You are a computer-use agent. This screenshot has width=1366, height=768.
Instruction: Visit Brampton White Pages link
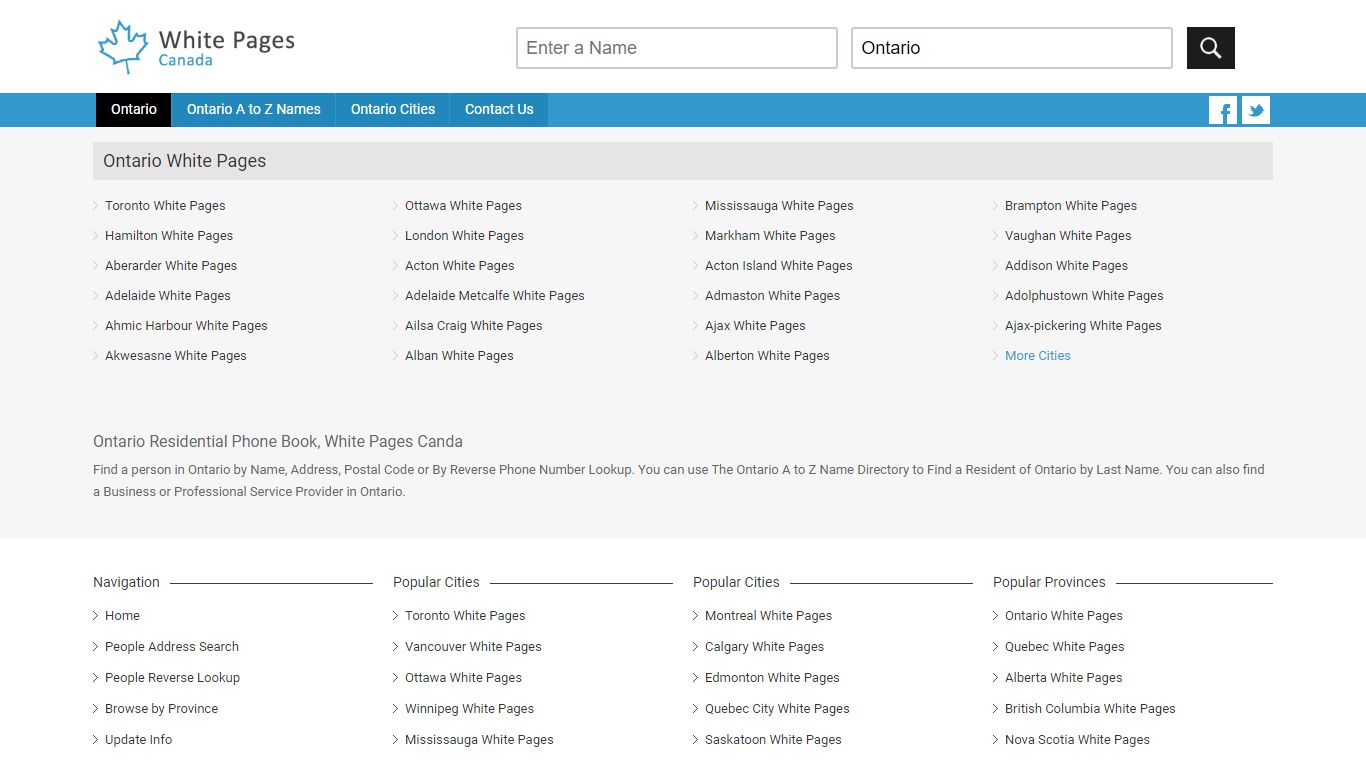click(1071, 206)
